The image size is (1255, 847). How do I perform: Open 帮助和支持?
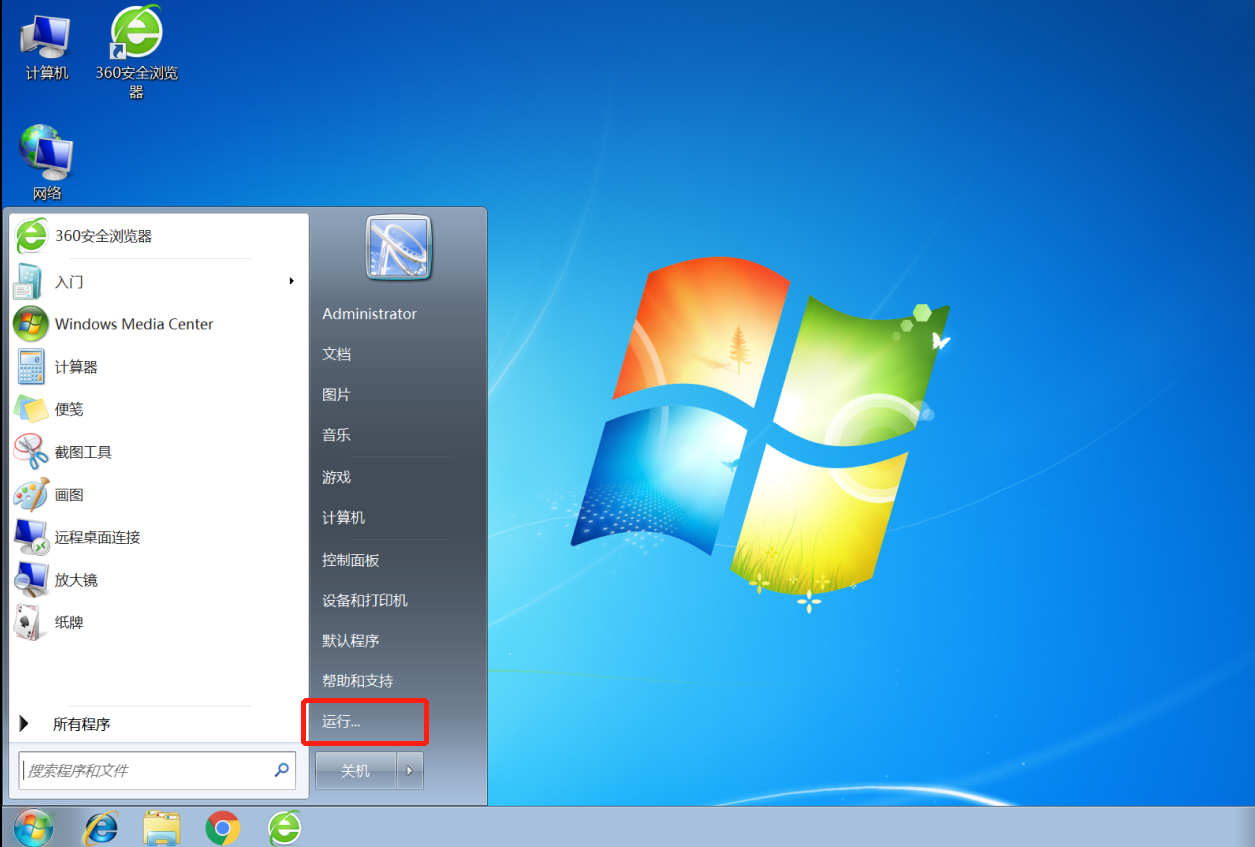tap(357, 680)
